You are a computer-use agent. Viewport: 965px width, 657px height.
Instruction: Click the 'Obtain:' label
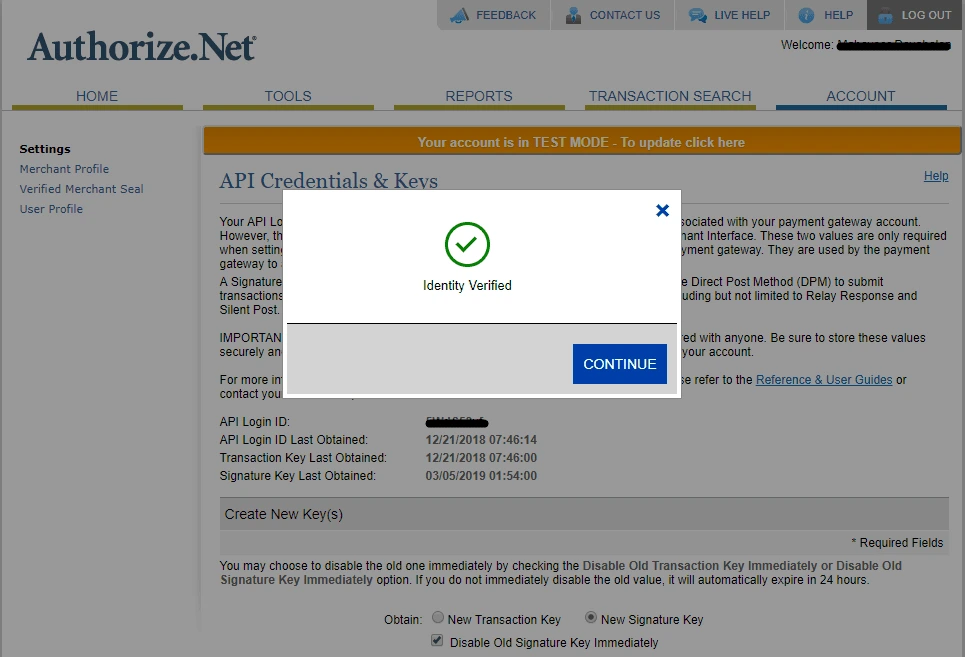pos(403,619)
